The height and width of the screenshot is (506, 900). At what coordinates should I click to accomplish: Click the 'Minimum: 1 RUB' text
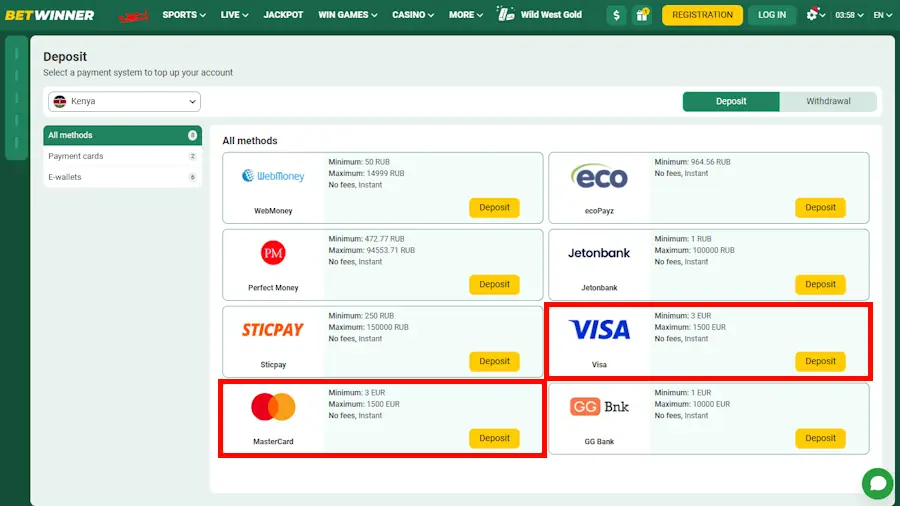tap(683, 239)
